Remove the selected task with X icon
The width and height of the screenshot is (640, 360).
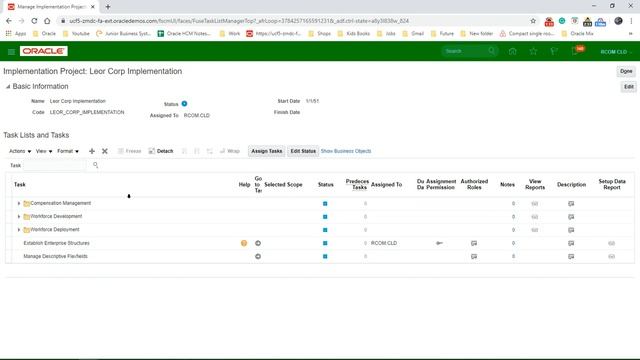105,151
